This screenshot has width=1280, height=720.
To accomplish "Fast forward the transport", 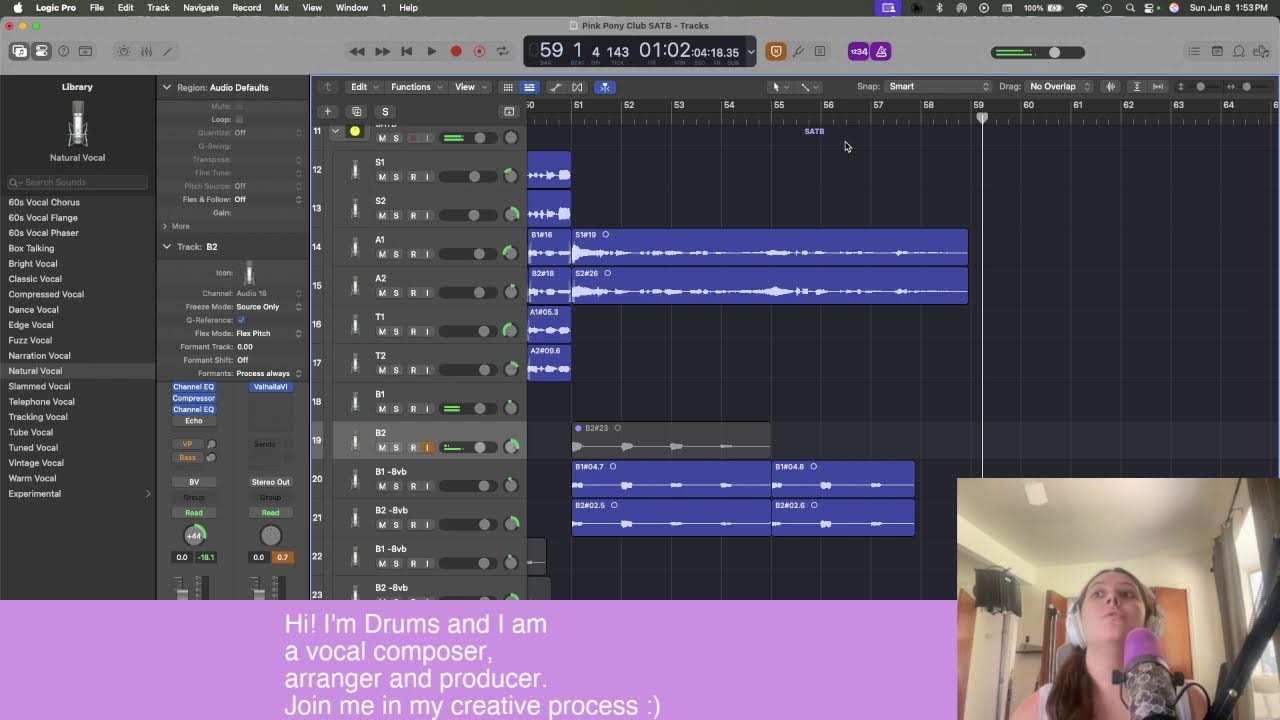I will coord(382,51).
